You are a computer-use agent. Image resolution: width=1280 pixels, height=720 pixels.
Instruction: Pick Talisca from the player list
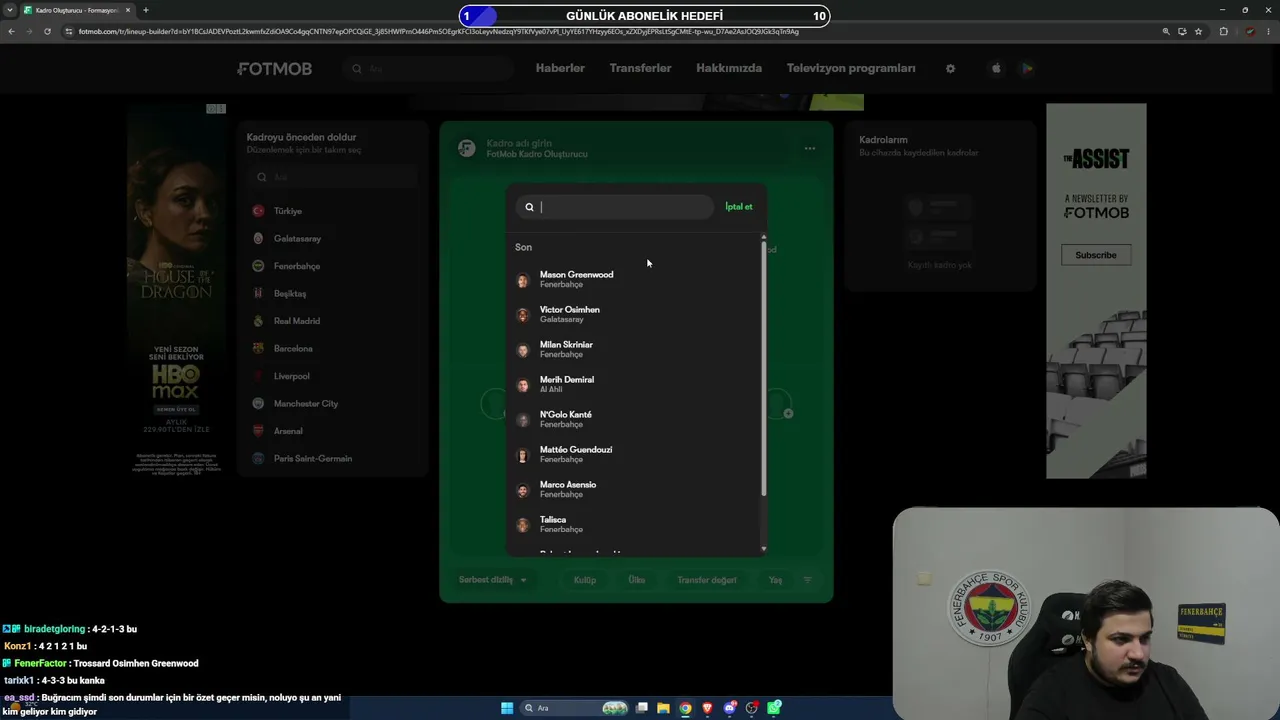[635, 525]
